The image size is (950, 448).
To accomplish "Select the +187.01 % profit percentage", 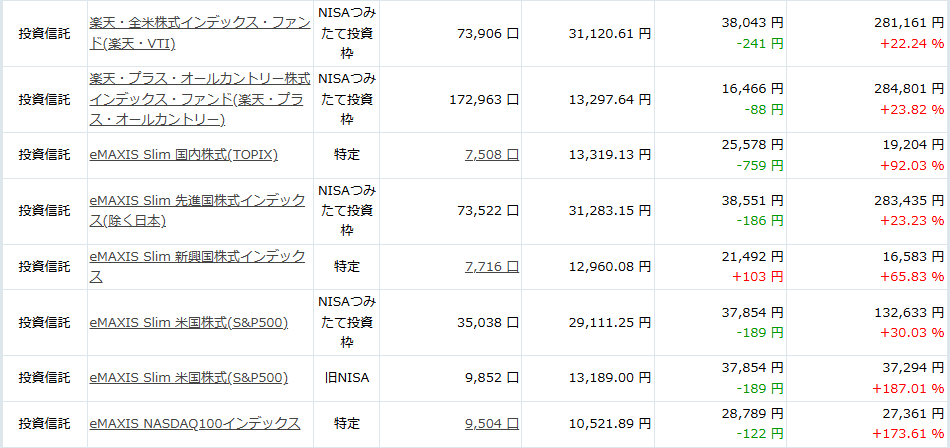I will click(908, 388).
